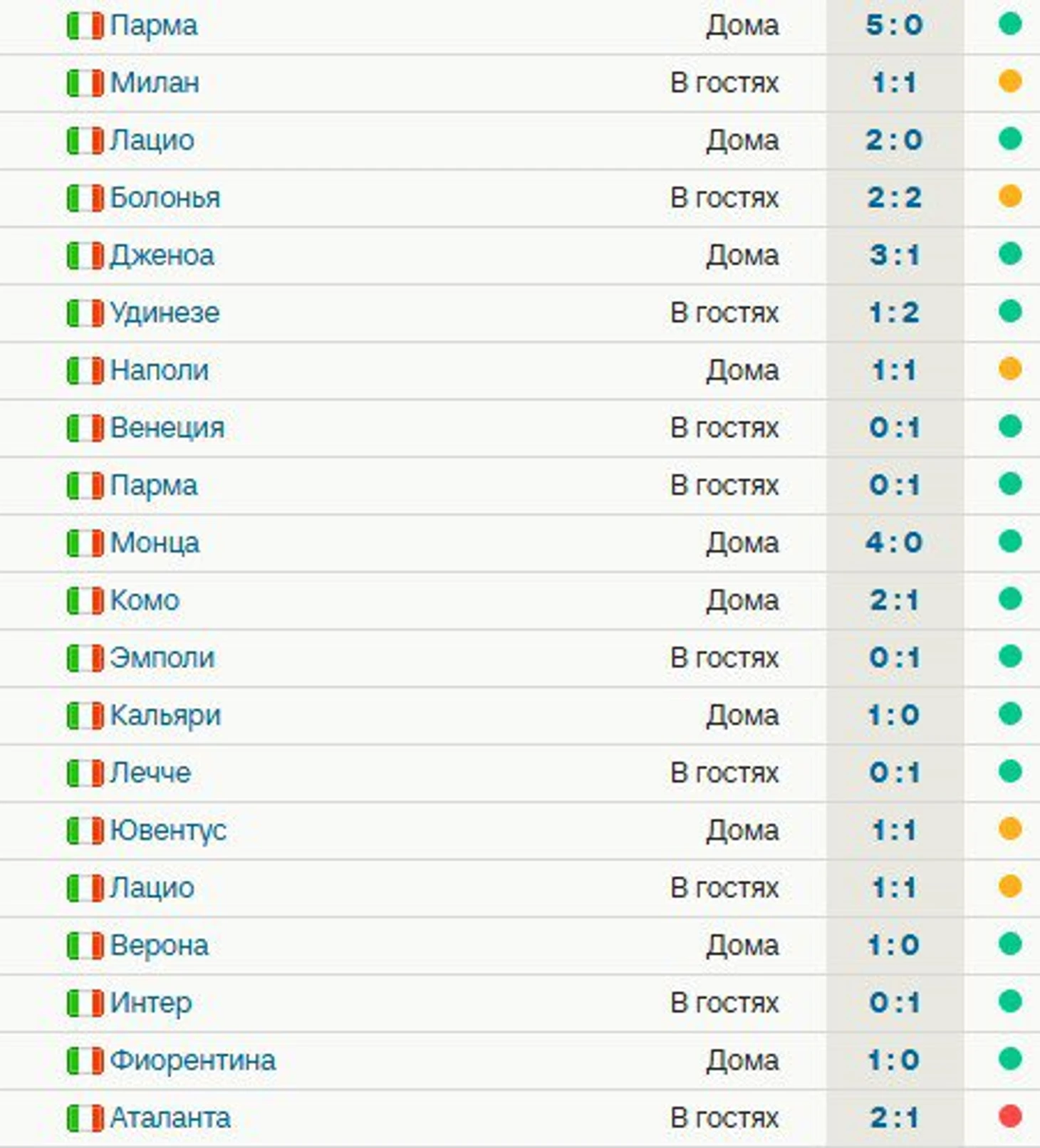Click the 5:0 score against Парма

[895, 26]
